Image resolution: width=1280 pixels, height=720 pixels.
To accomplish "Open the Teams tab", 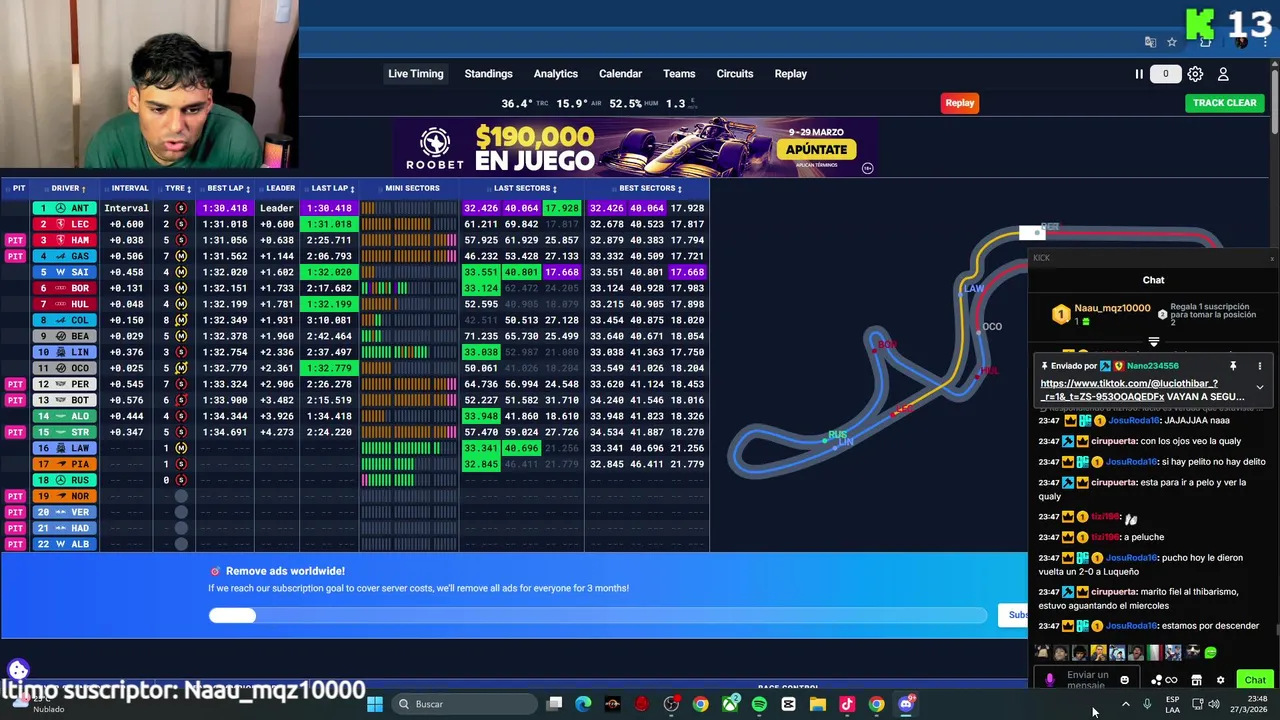I will (x=679, y=74).
